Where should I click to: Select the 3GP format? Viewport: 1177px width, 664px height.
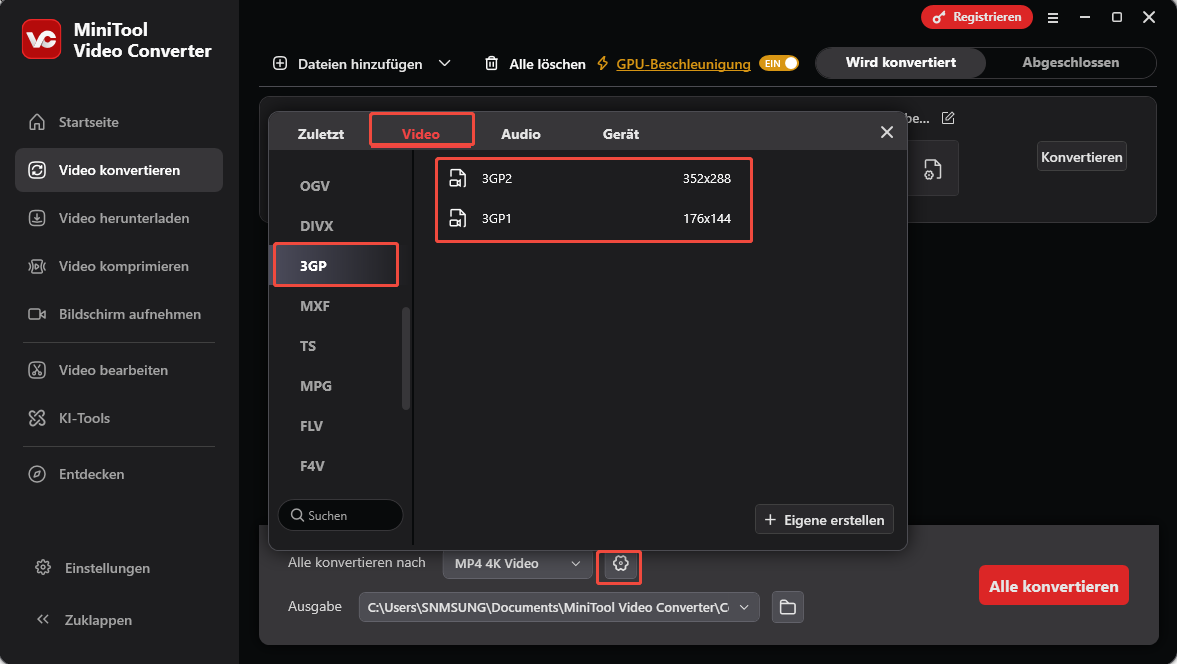pos(336,266)
